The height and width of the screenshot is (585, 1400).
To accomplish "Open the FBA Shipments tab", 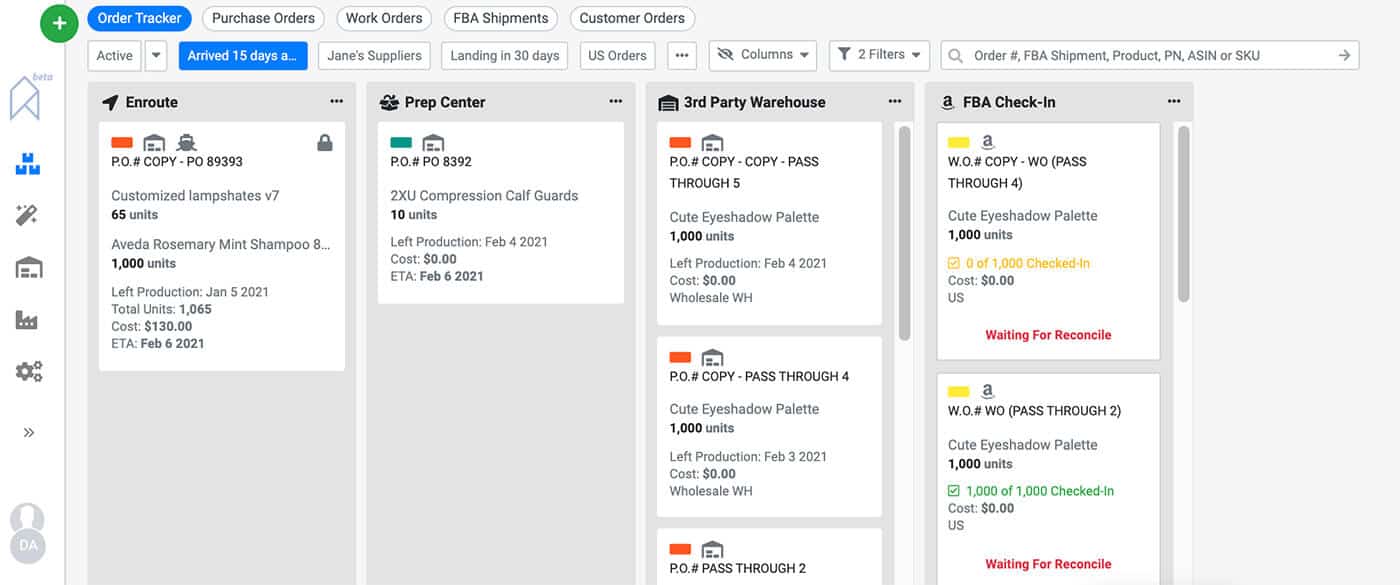I will [500, 18].
